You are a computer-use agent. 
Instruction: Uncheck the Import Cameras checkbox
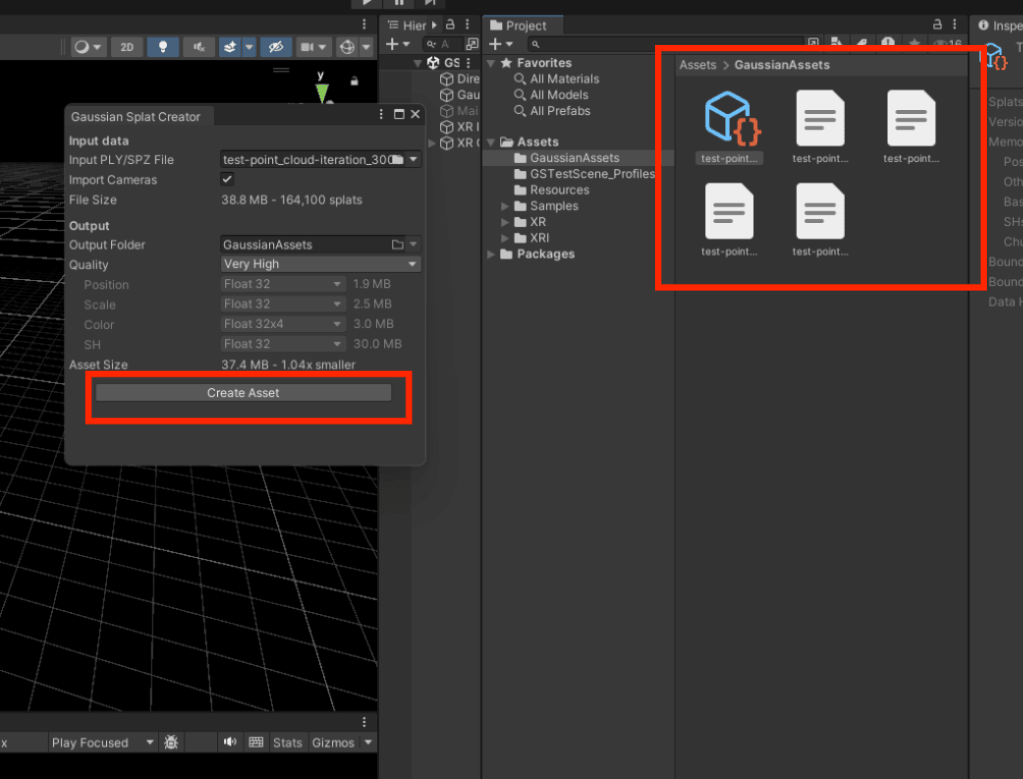227,180
